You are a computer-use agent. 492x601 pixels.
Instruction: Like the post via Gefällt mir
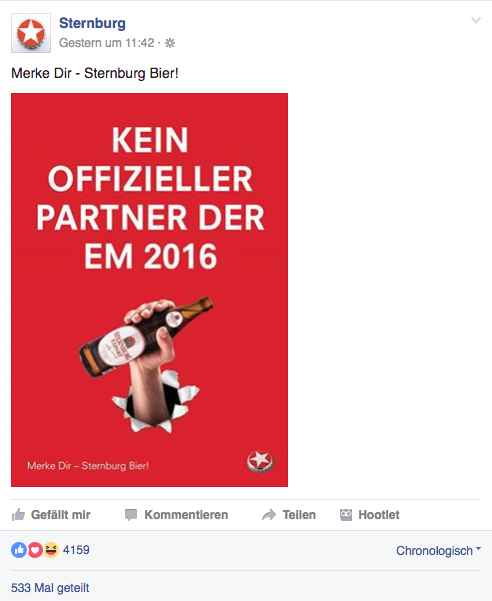(51, 514)
